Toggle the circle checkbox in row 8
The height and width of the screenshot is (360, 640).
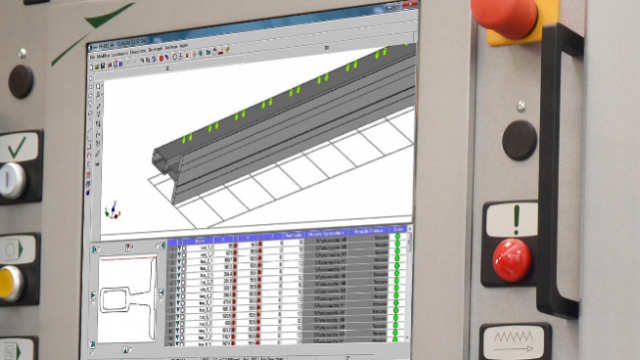click(x=183, y=296)
